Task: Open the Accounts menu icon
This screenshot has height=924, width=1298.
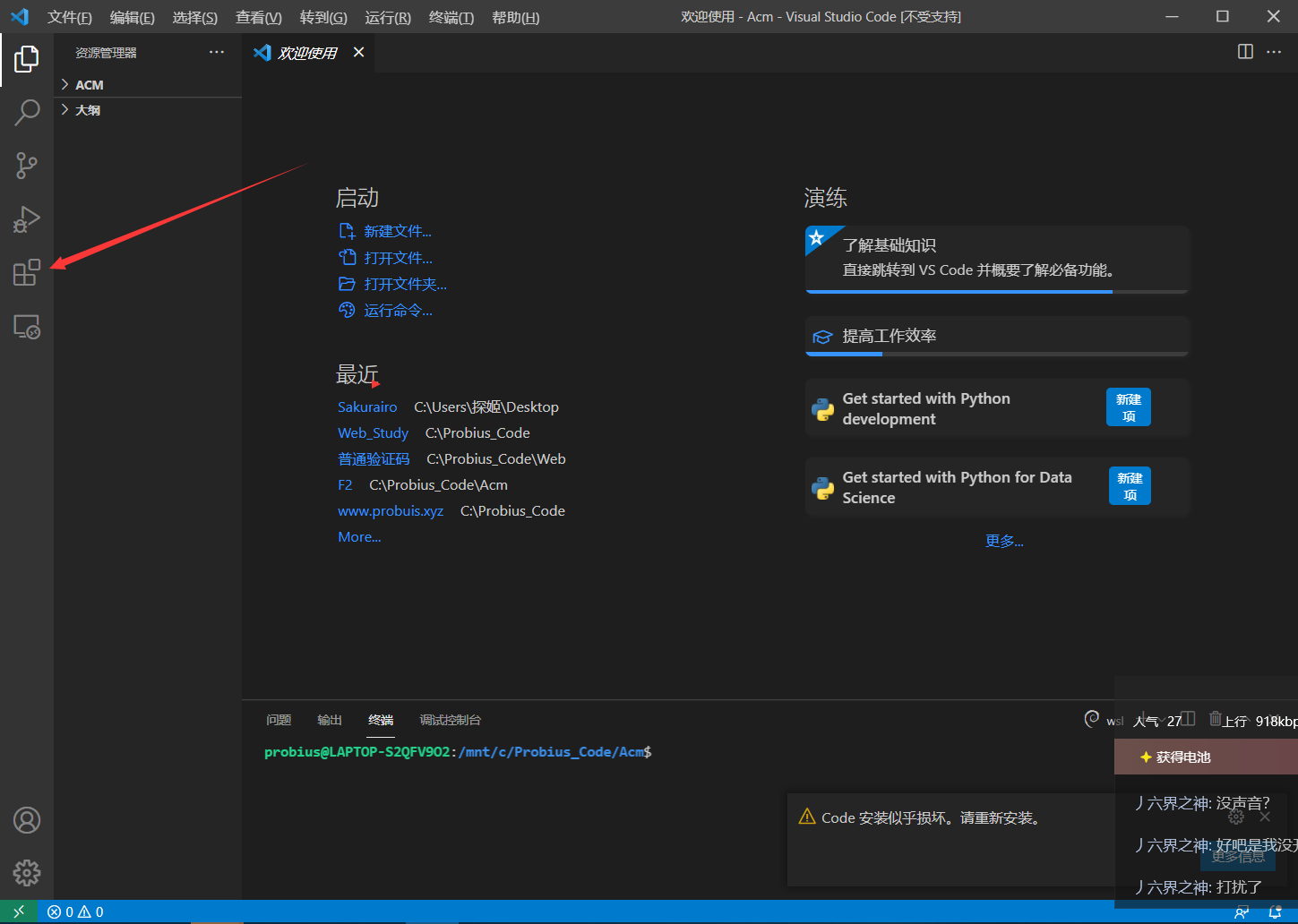Action: (x=27, y=820)
